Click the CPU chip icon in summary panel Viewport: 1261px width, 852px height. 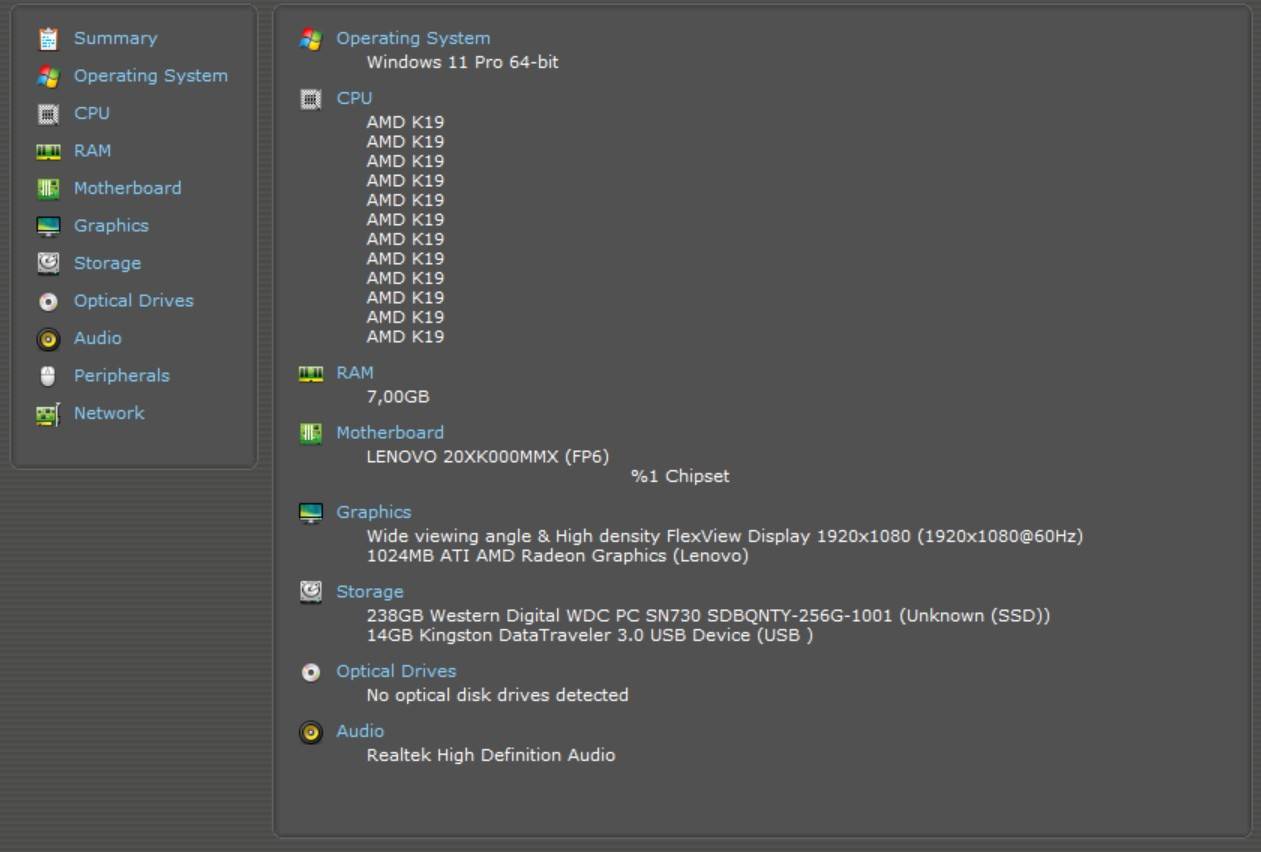pos(311,99)
